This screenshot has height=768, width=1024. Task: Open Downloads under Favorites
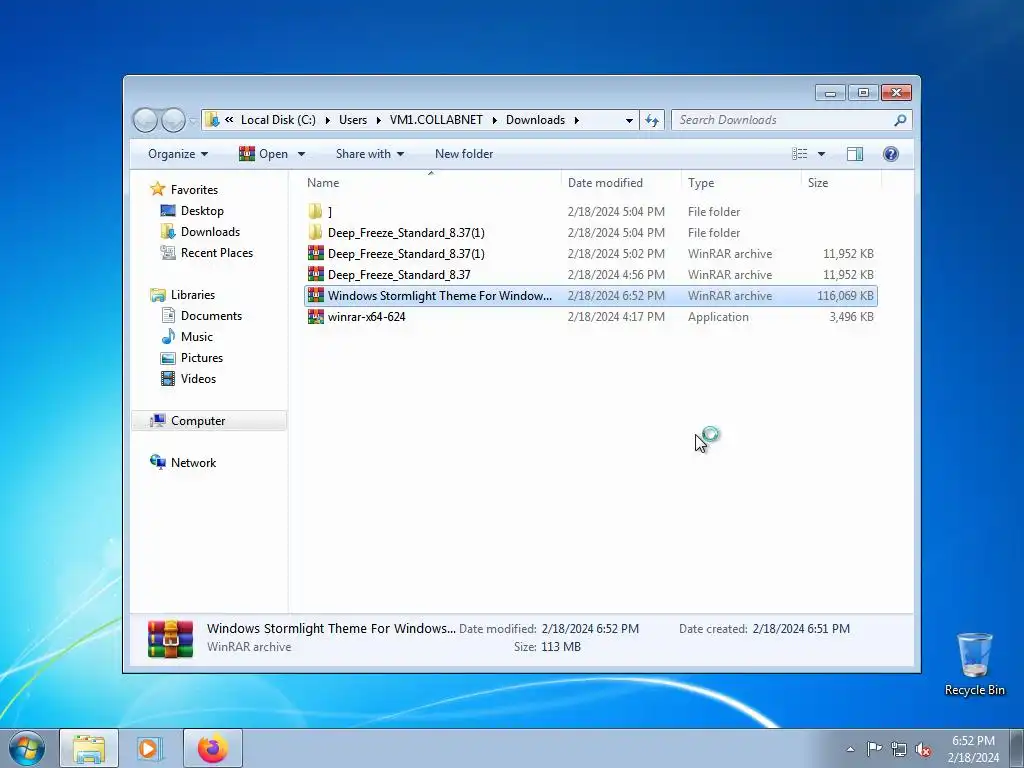click(210, 232)
